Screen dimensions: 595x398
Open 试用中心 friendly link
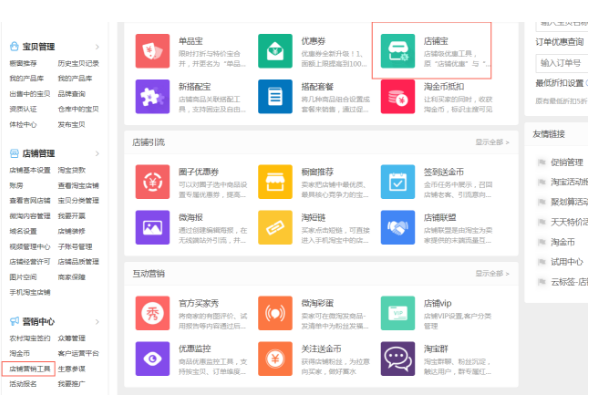[567, 261]
